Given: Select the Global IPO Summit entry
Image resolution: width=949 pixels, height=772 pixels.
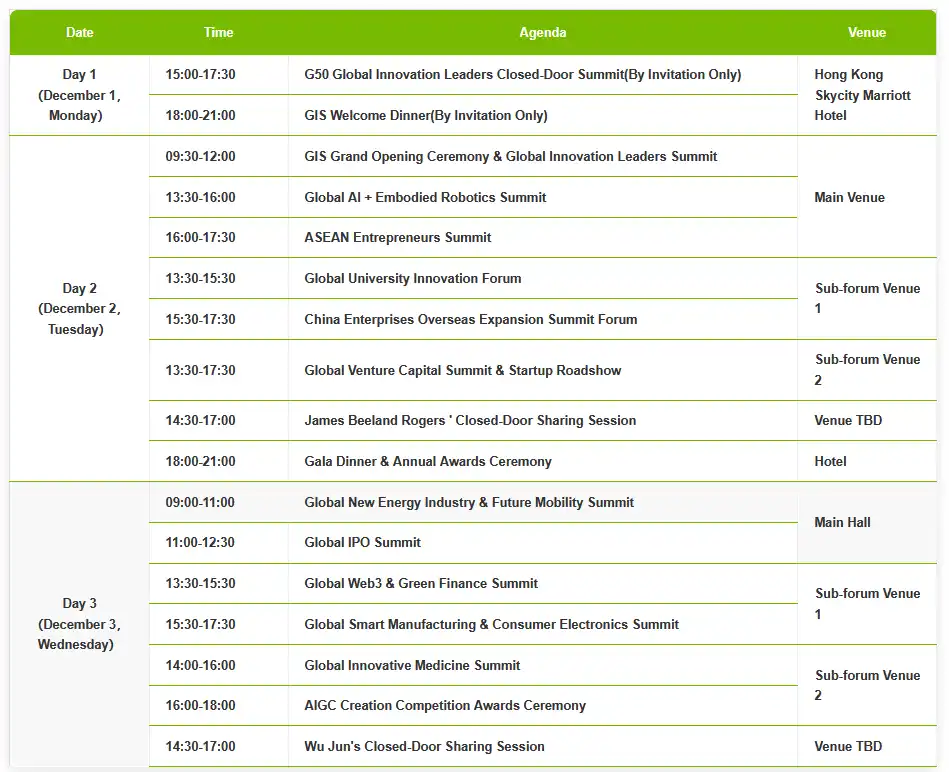Looking at the screenshot, I should 362,543.
